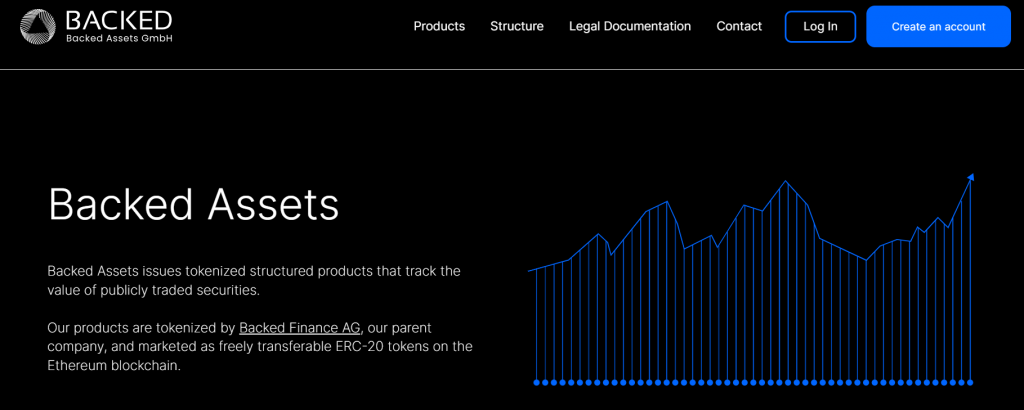Viewport: 1024px width, 410px height.
Task: Go to the Structure page
Action: (x=517, y=26)
